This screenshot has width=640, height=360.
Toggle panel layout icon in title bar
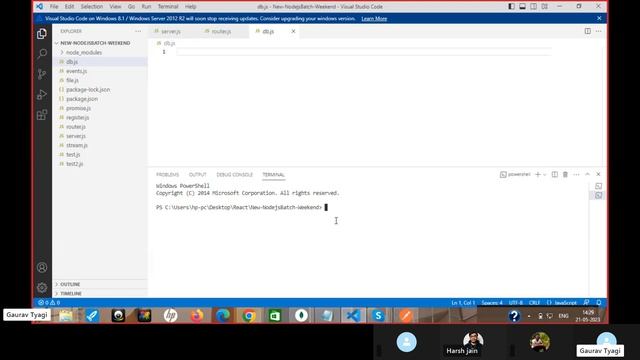(522, 7)
